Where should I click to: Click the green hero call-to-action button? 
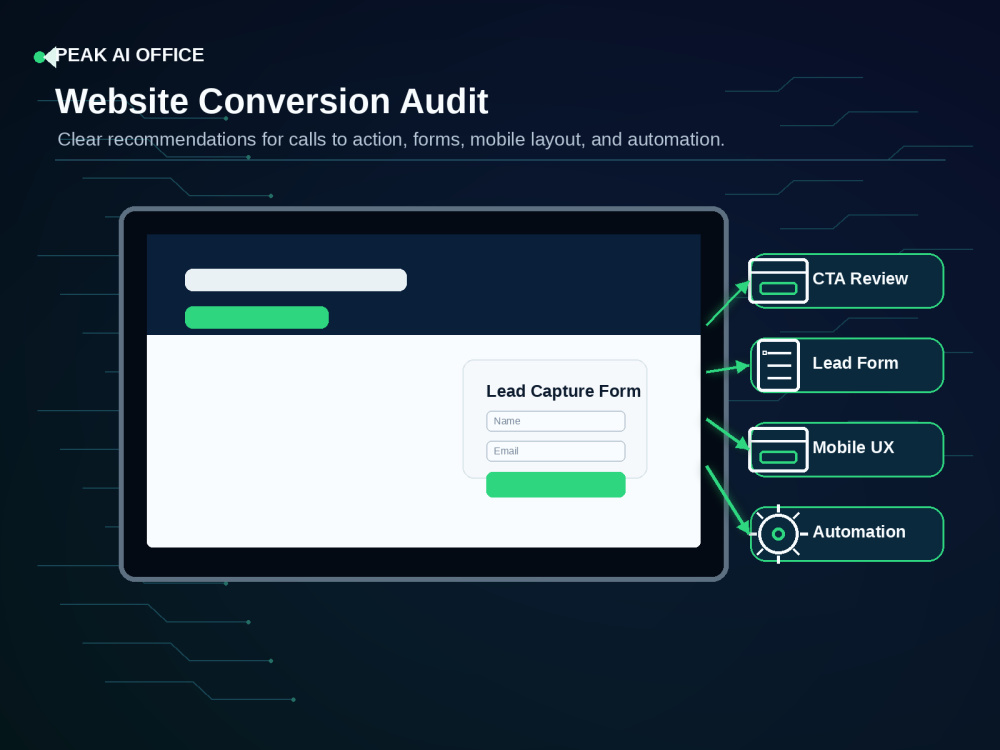256,318
